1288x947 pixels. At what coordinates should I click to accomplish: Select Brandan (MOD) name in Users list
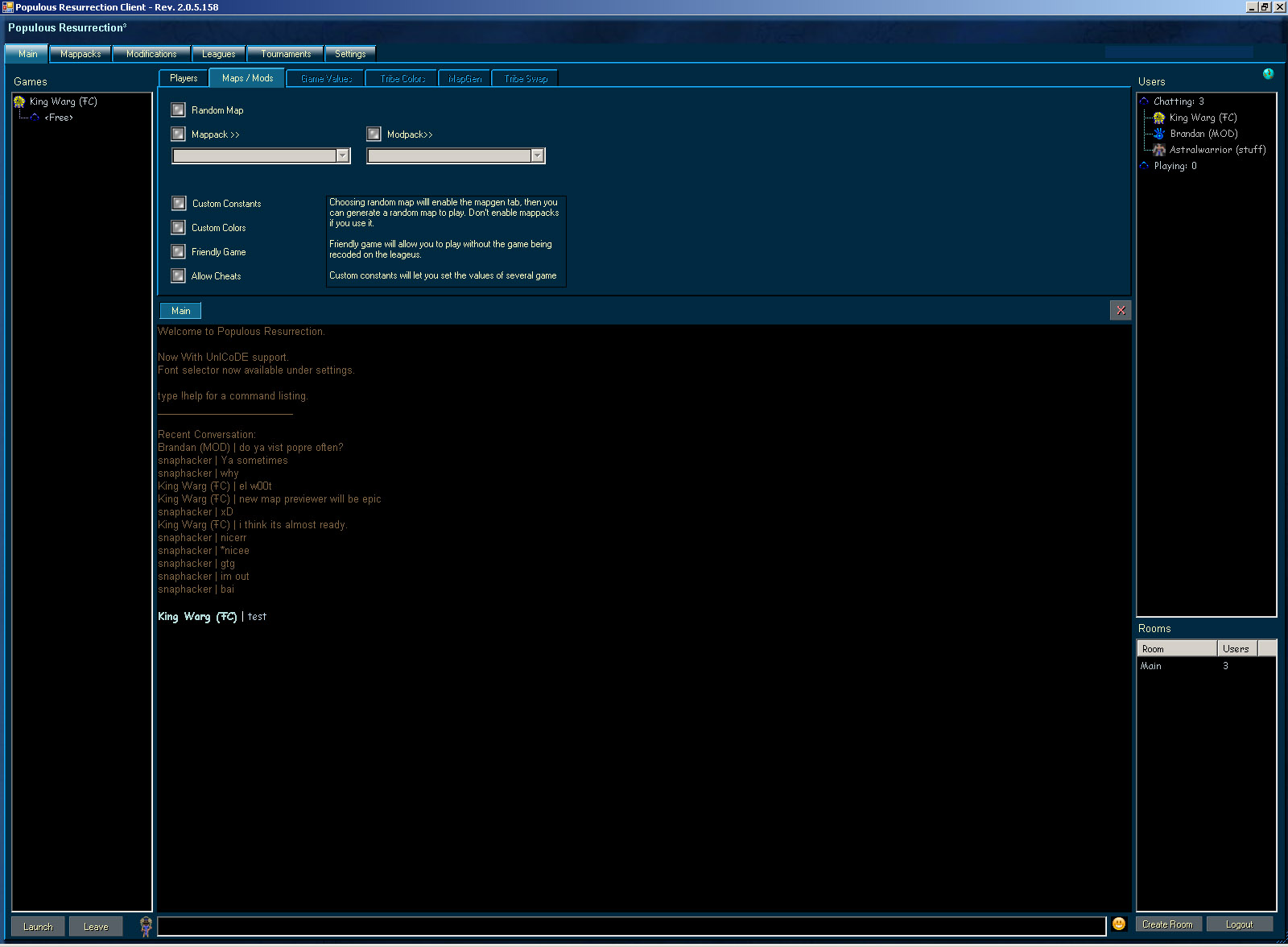tap(1203, 134)
